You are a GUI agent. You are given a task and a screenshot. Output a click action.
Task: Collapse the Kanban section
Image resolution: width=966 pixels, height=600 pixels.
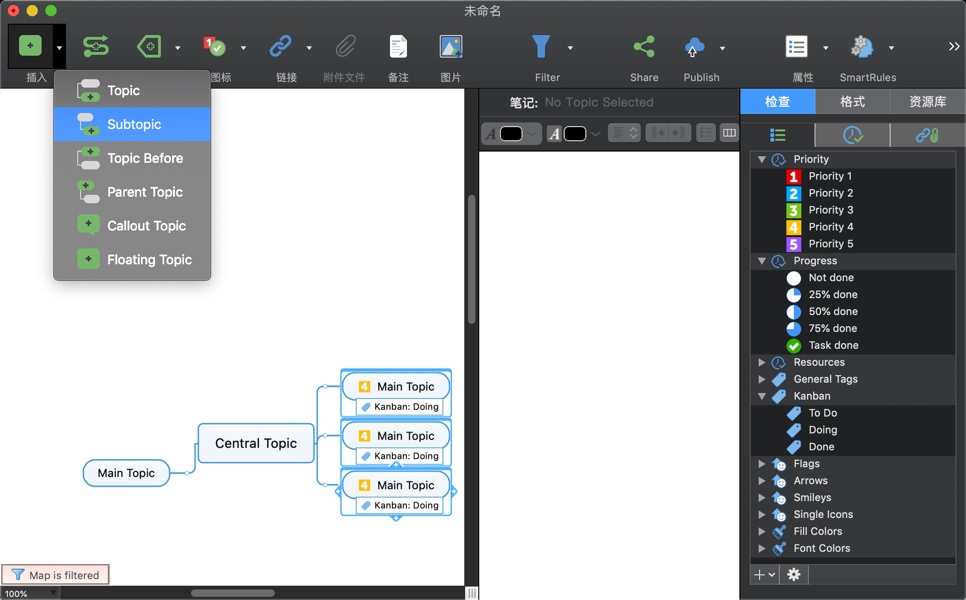click(762, 396)
